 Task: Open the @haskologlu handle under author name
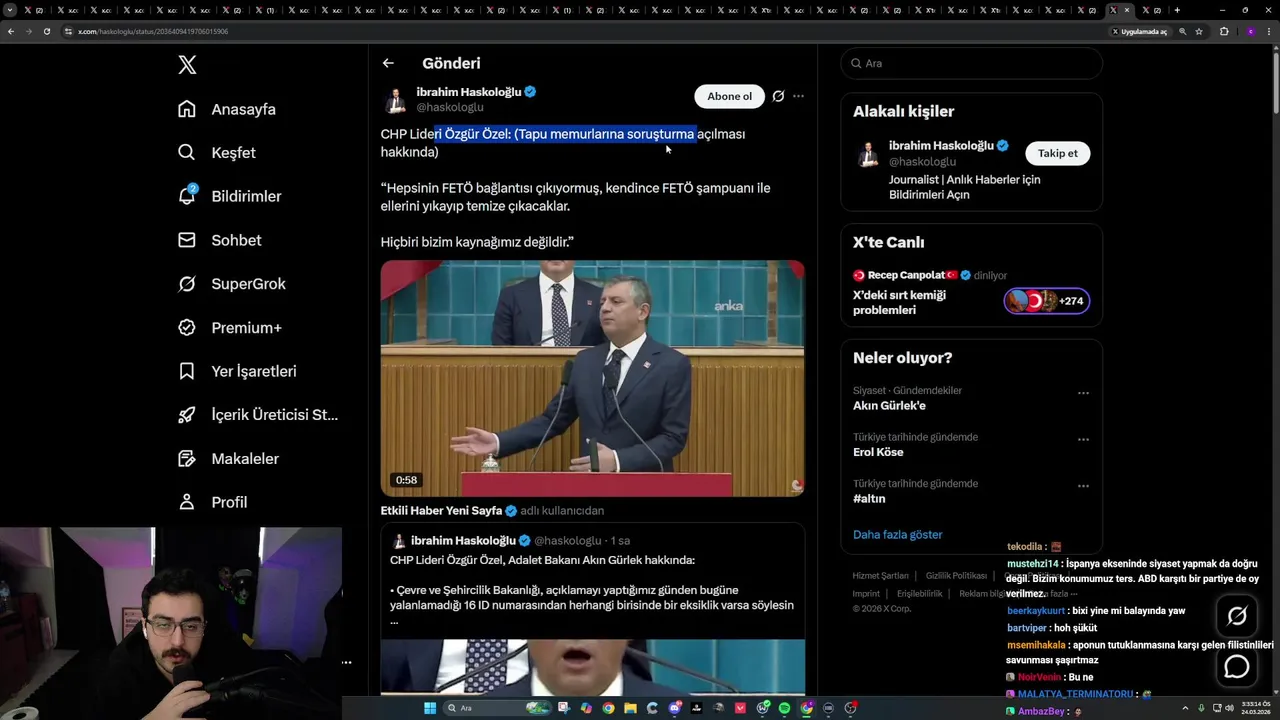coord(450,107)
